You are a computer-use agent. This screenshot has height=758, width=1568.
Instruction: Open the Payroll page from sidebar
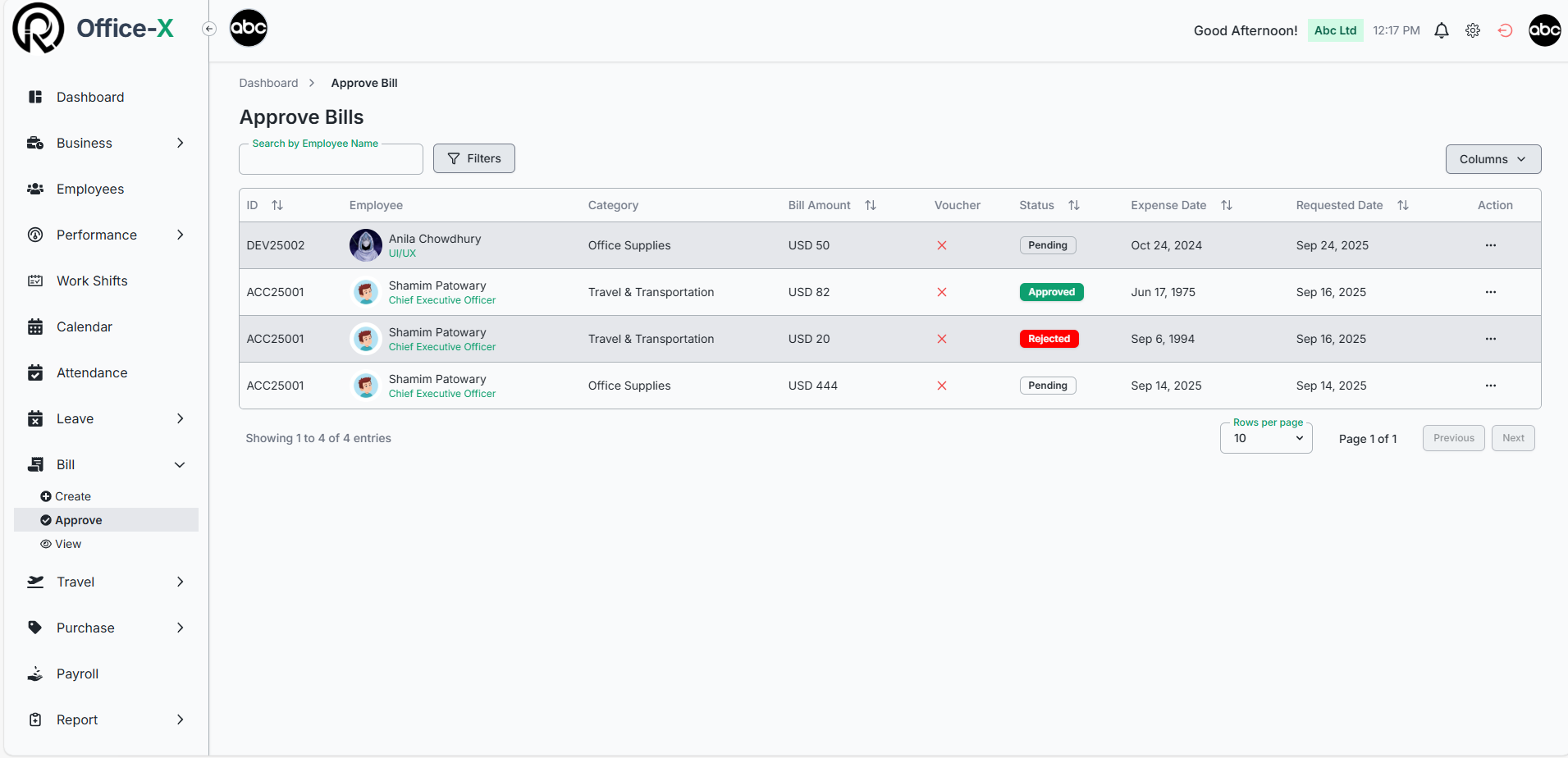(x=77, y=674)
